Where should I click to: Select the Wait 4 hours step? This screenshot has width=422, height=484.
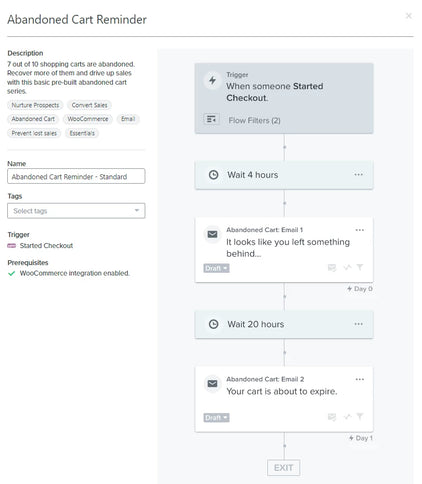tap(284, 175)
